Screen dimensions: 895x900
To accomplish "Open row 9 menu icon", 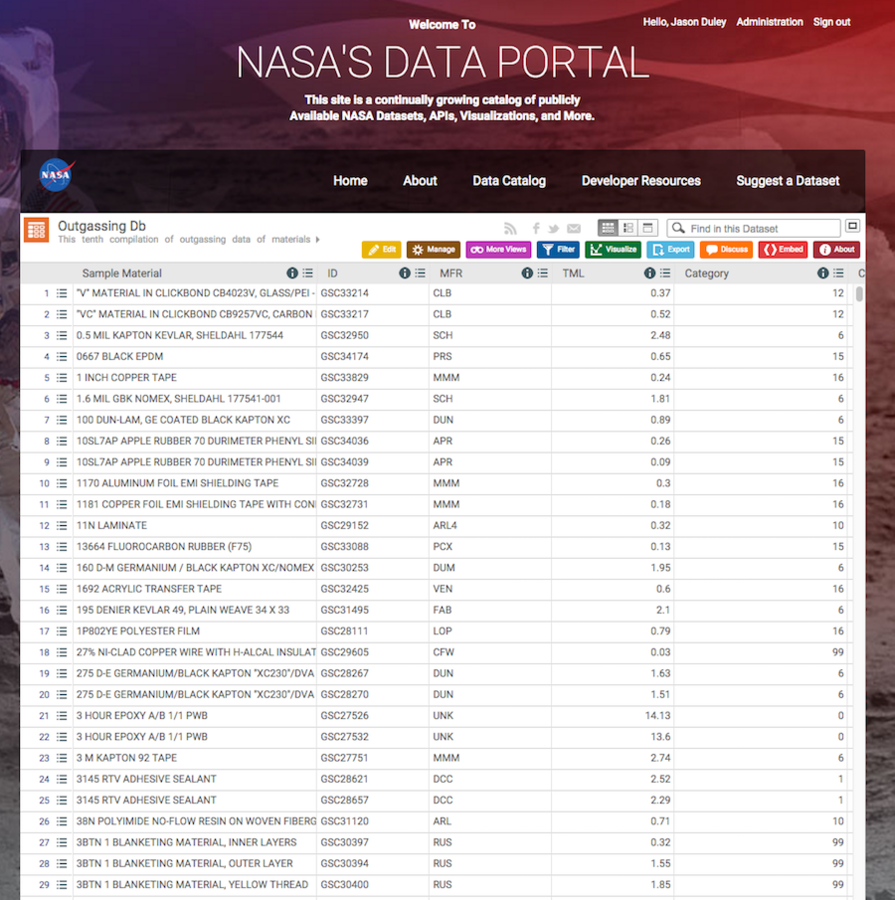I will point(62,462).
